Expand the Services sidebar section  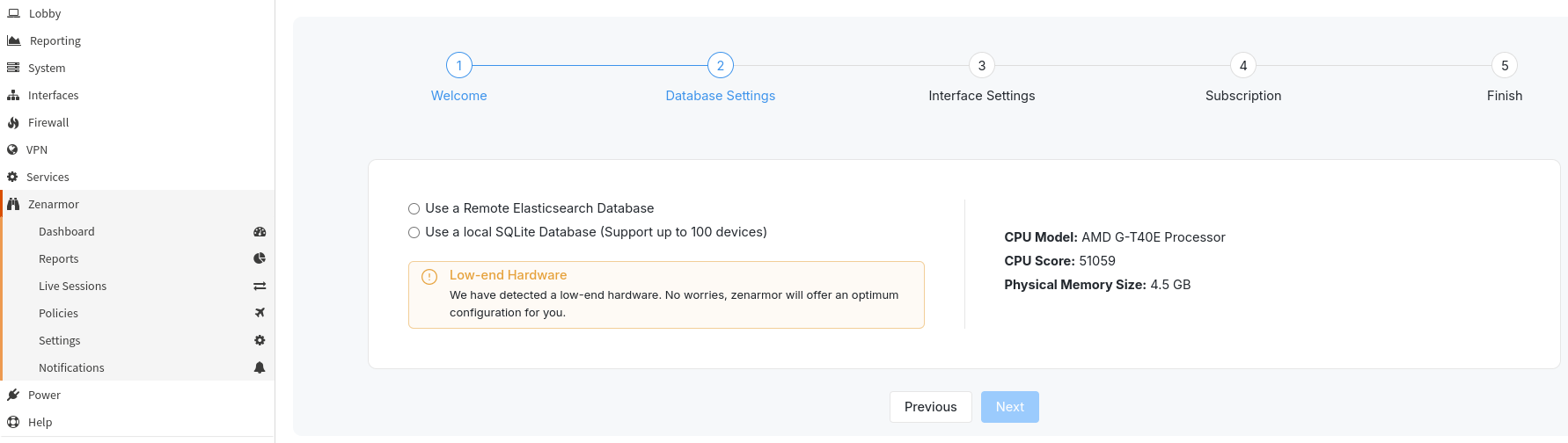pos(48,178)
